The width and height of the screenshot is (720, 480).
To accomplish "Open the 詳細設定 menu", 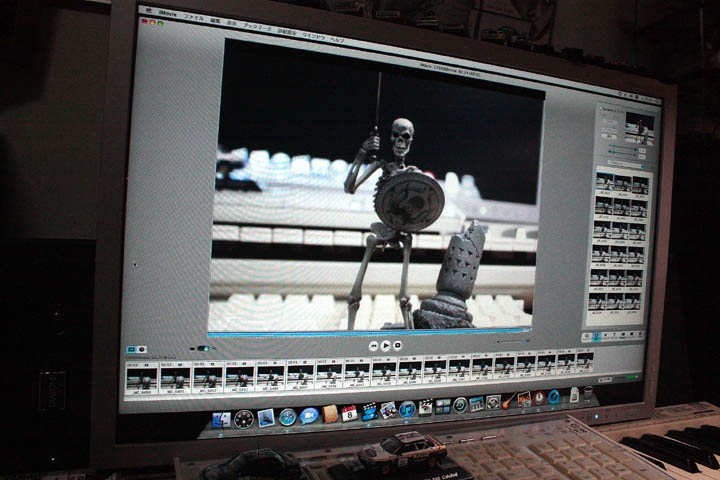I will (287, 31).
